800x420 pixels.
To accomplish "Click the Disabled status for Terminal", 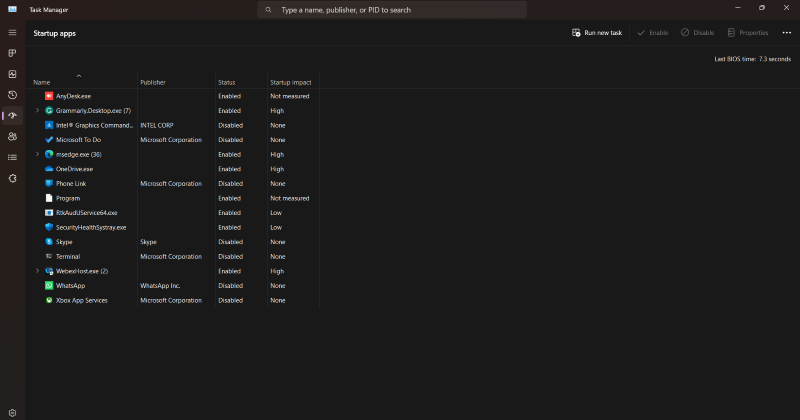I will (231, 256).
